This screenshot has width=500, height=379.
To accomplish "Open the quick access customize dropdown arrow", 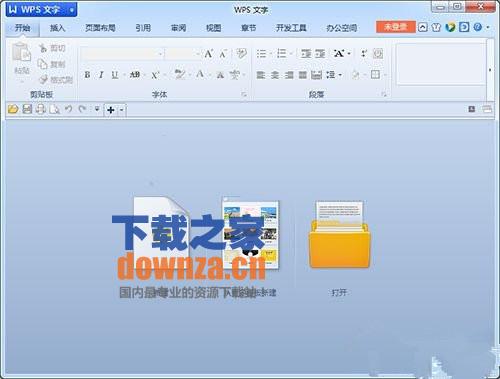I will [97, 109].
